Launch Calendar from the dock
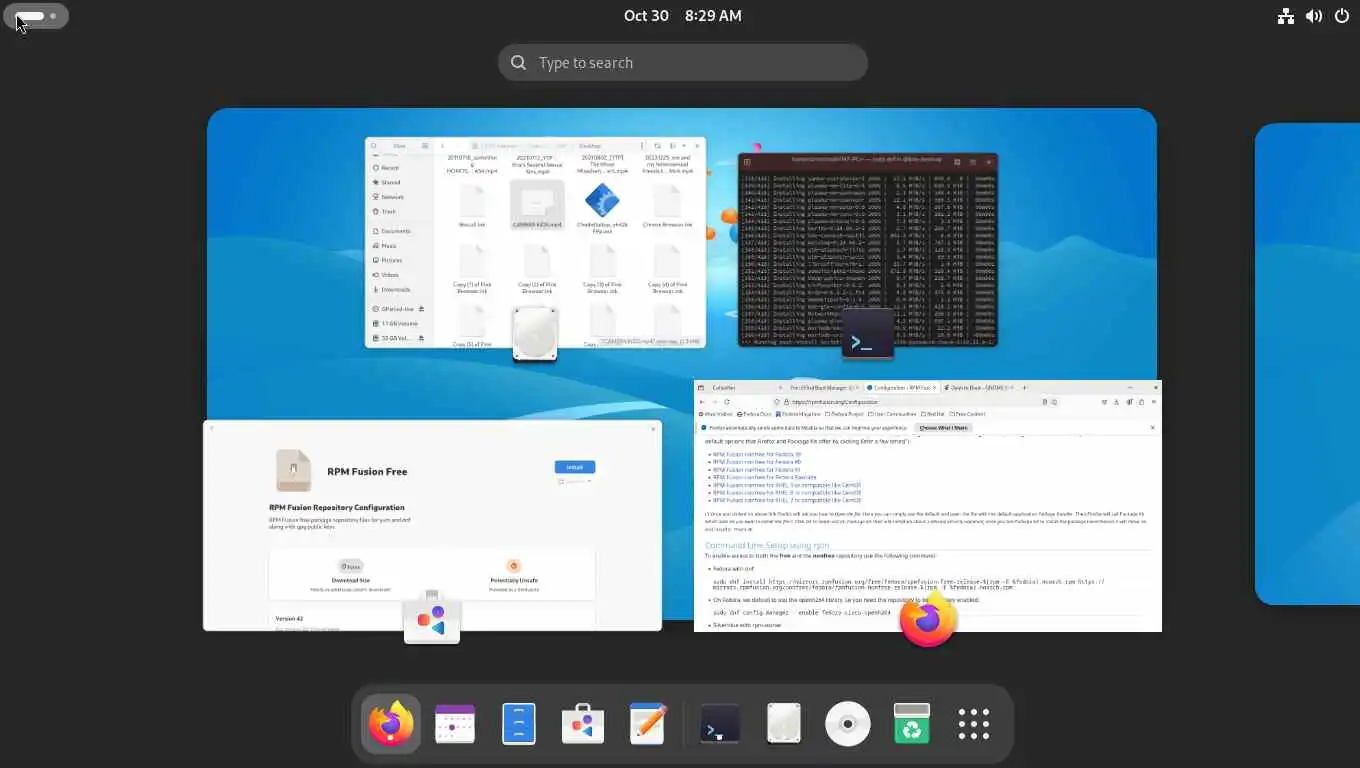The height and width of the screenshot is (768, 1360). [x=455, y=724]
